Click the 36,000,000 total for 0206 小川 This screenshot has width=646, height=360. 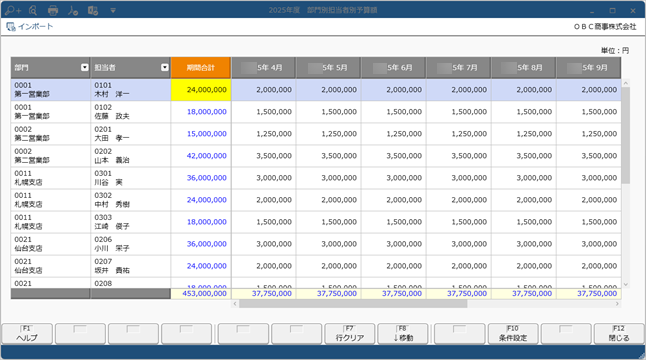coord(201,244)
